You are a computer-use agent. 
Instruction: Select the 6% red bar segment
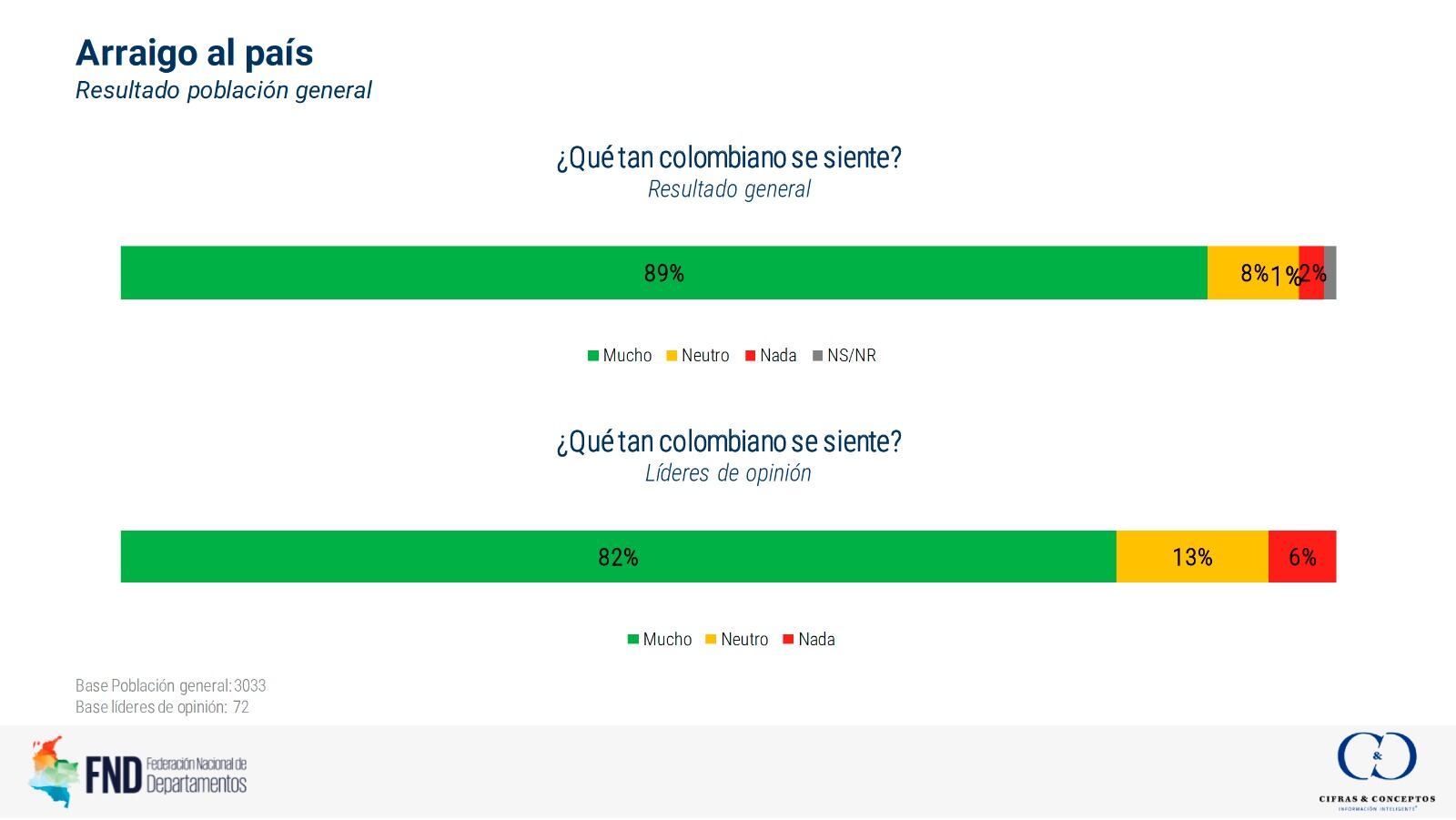click(x=1302, y=557)
